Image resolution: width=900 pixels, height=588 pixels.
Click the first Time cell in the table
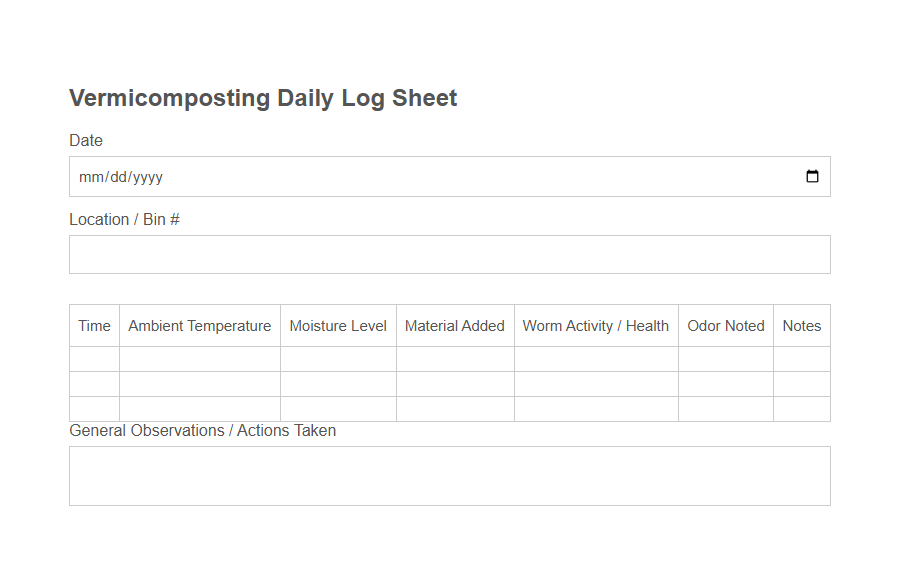(x=93, y=357)
